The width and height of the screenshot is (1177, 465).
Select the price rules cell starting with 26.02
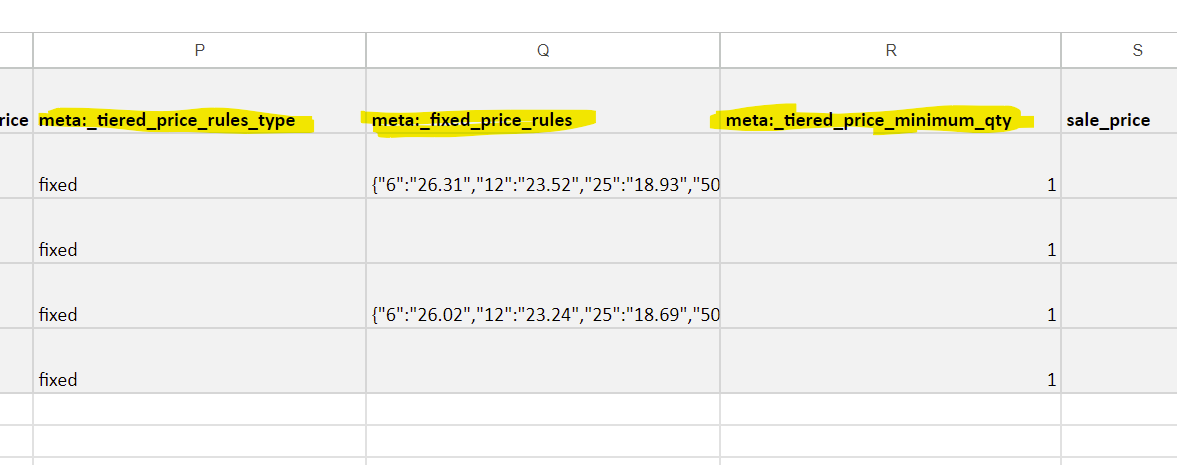(x=543, y=295)
